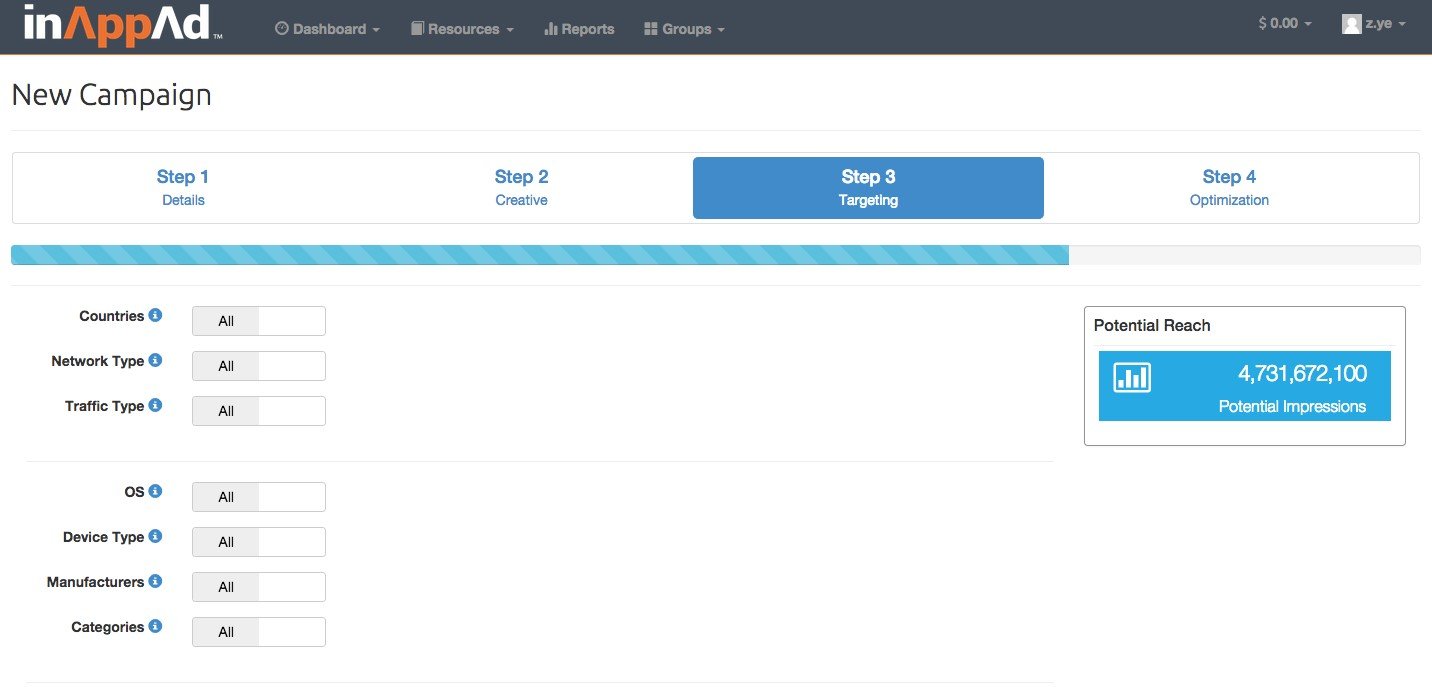Click the OS info icon

pos(155,491)
